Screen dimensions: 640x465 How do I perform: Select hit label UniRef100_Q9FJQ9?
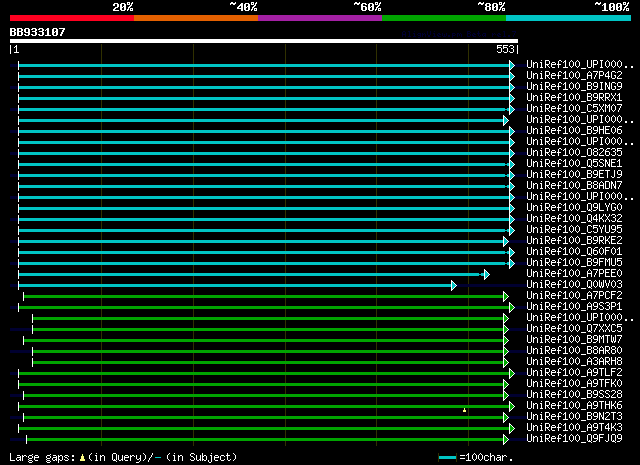click(x=574, y=439)
